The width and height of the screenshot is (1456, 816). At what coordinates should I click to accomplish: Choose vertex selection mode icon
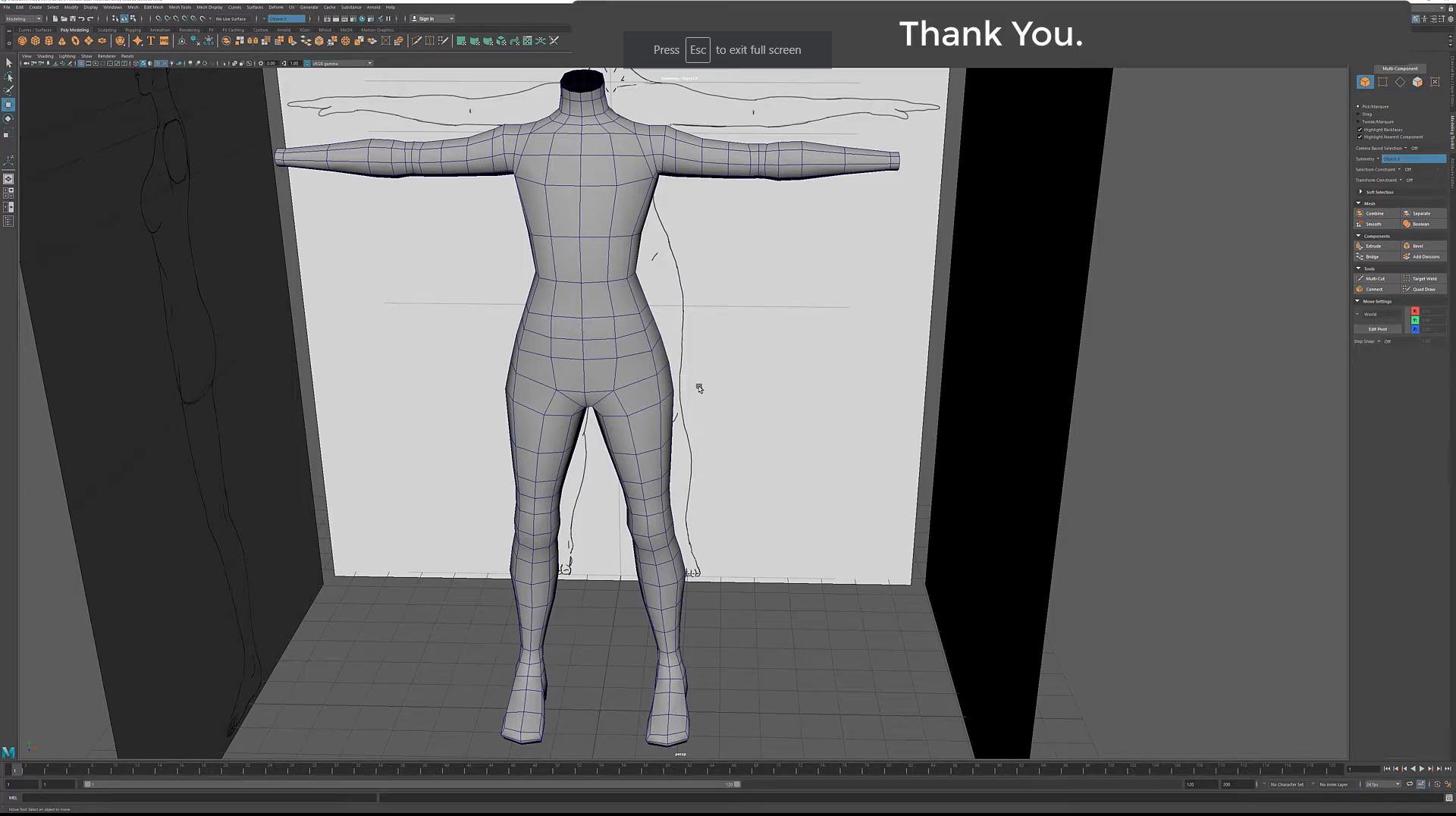pyautogui.click(x=1382, y=82)
